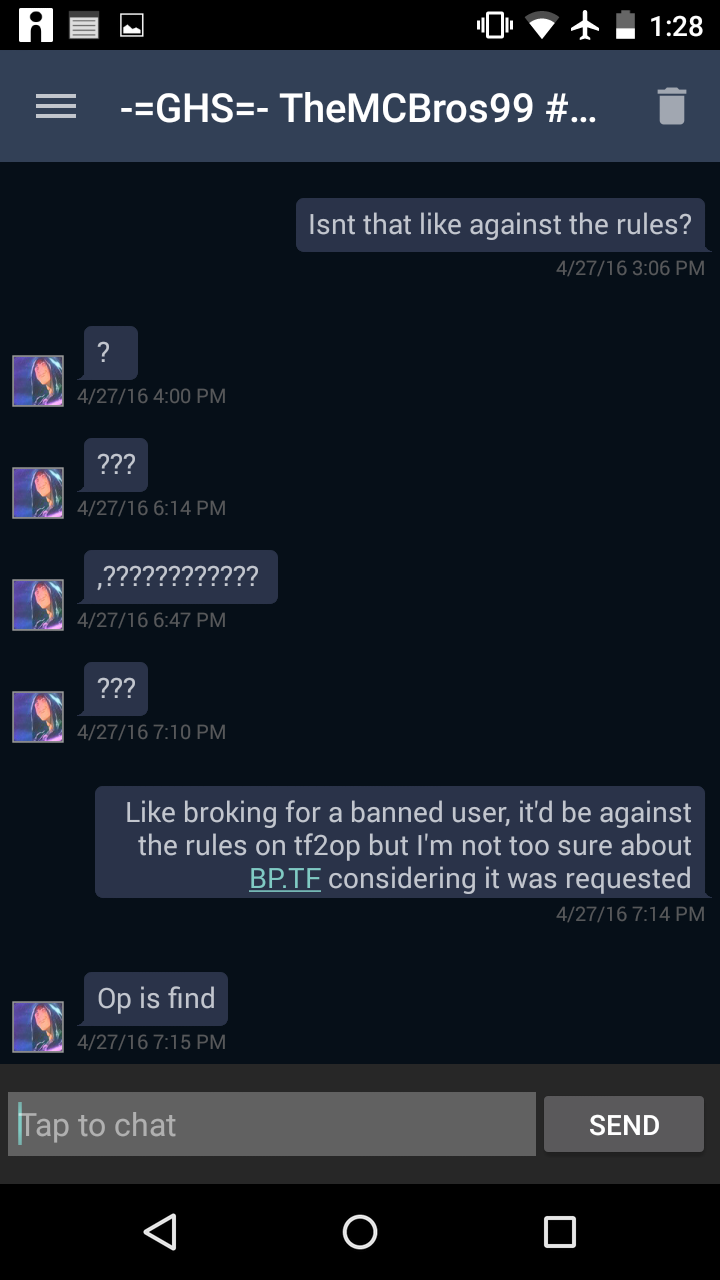Select the 'Isnt that like against the rules?' bubble

click(x=500, y=225)
